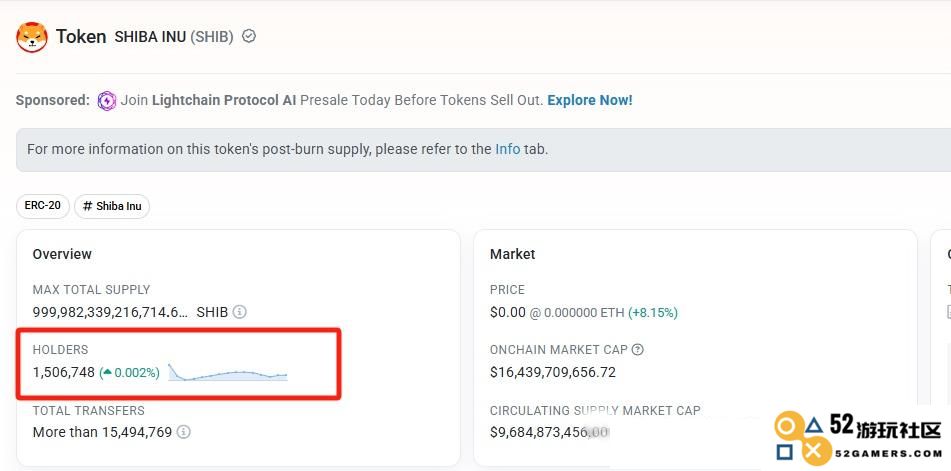This screenshot has height=471, width=951.
Task: Follow the Explore Now! sponsored link
Action: 590,101
